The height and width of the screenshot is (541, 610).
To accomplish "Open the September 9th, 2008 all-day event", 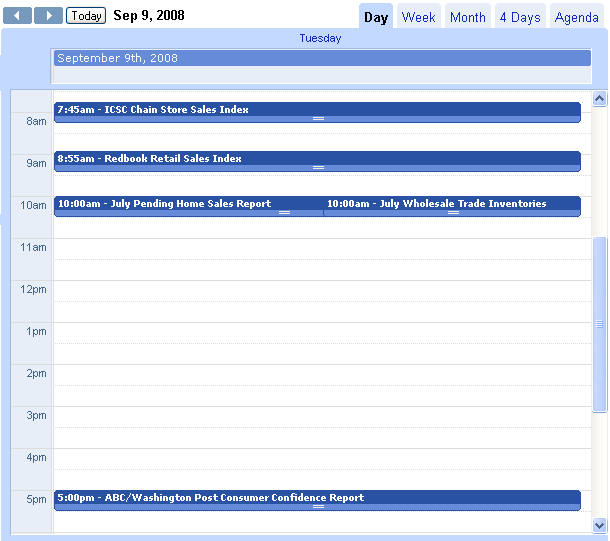I will [322, 58].
